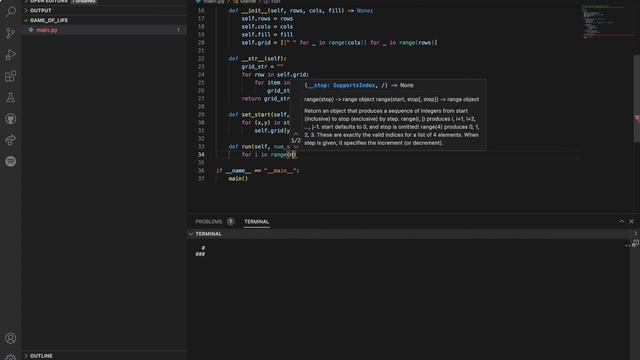The image size is (640, 360).
Task: Open terminal more actions ellipsis
Action: point(628,246)
